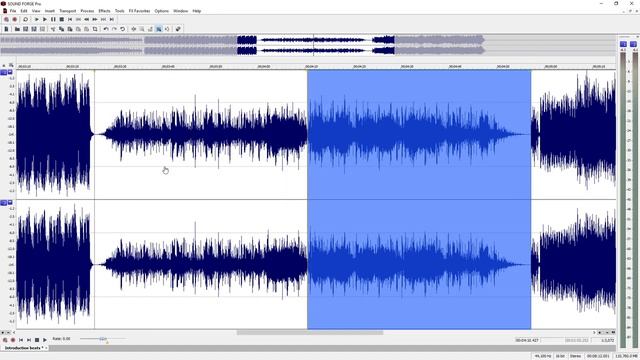Click the Cut scissors icon
640x360 pixels.
click(x=53, y=29)
